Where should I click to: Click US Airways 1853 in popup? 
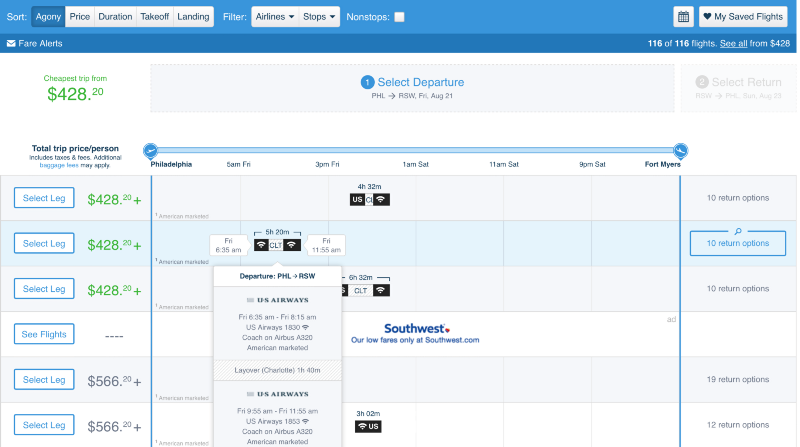pyautogui.click(x=277, y=421)
